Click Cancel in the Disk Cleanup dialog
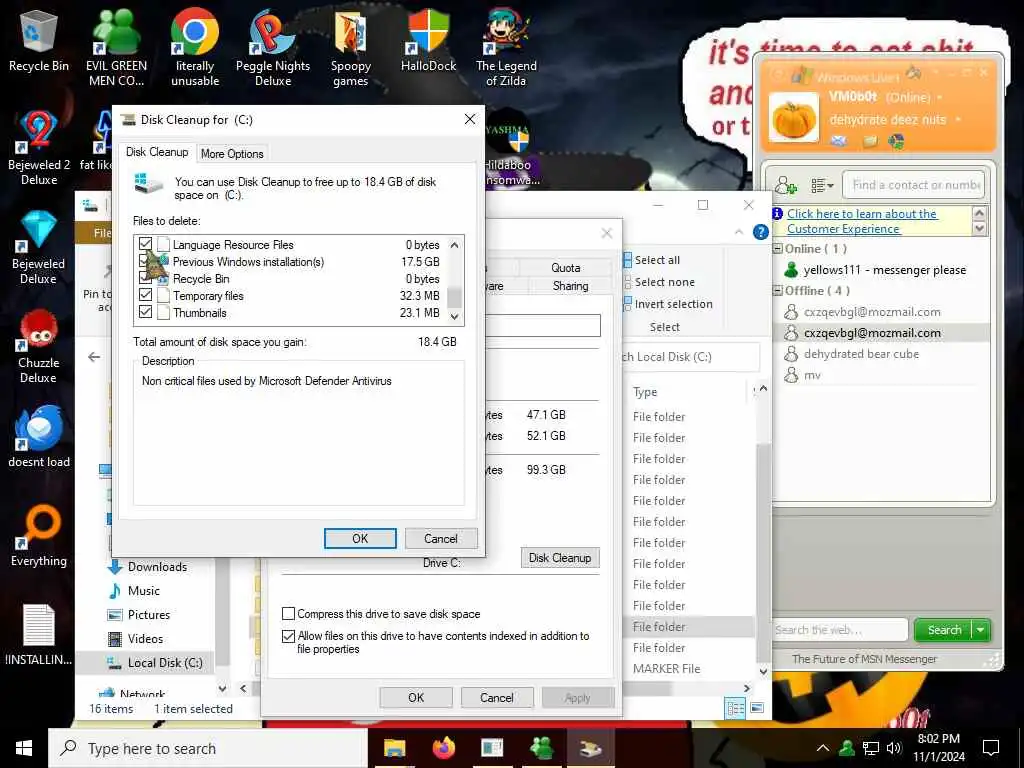This screenshot has height=768, width=1024. click(441, 538)
